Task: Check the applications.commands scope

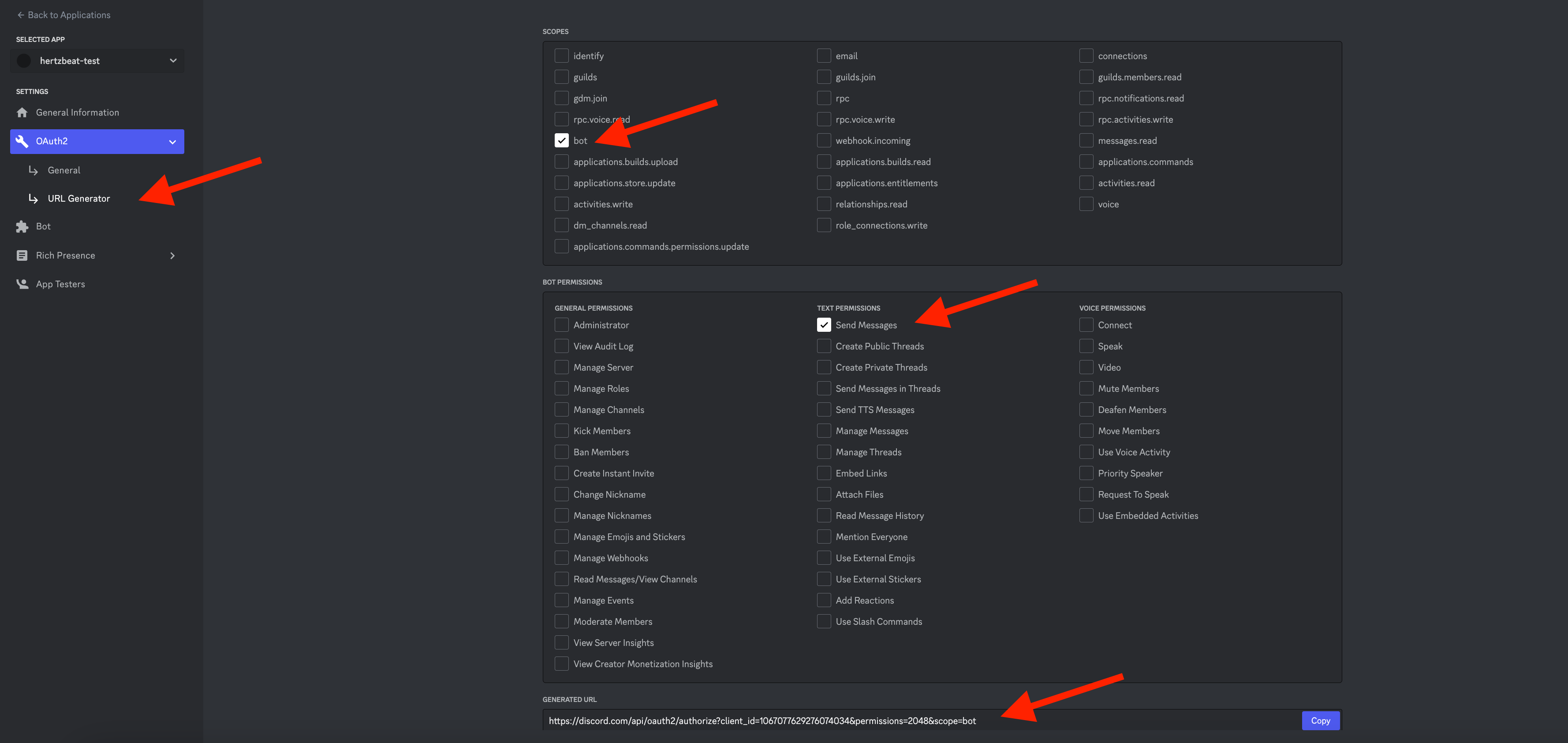Action: pos(1086,162)
